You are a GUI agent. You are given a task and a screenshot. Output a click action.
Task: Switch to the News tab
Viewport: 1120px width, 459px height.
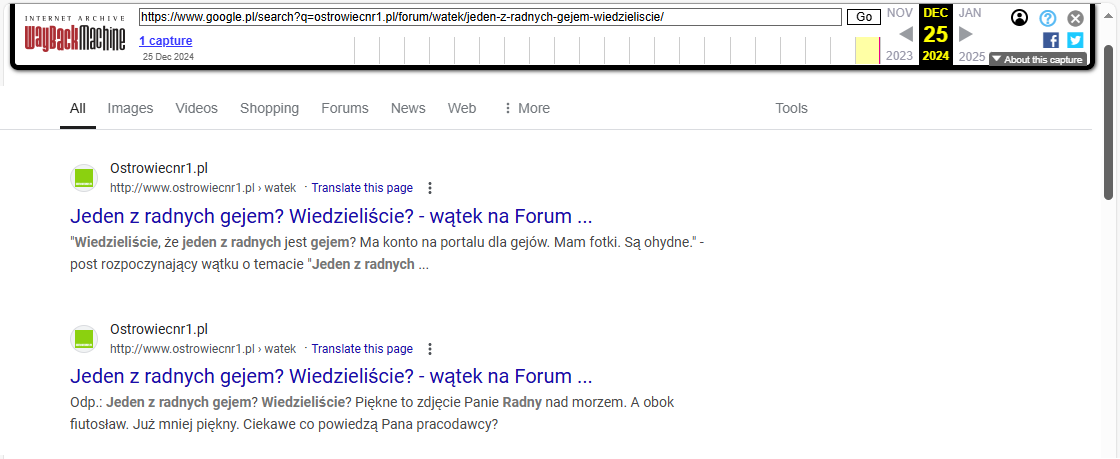(x=408, y=108)
